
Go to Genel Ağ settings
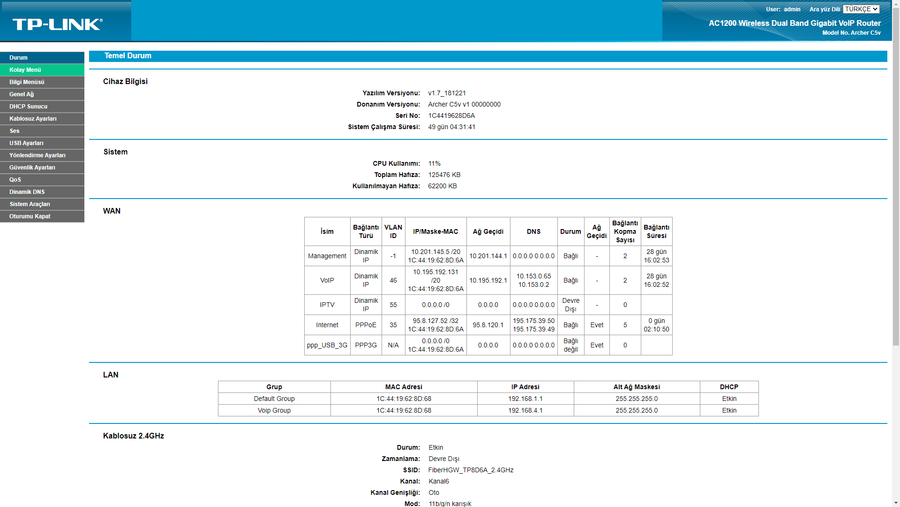pos(42,94)
